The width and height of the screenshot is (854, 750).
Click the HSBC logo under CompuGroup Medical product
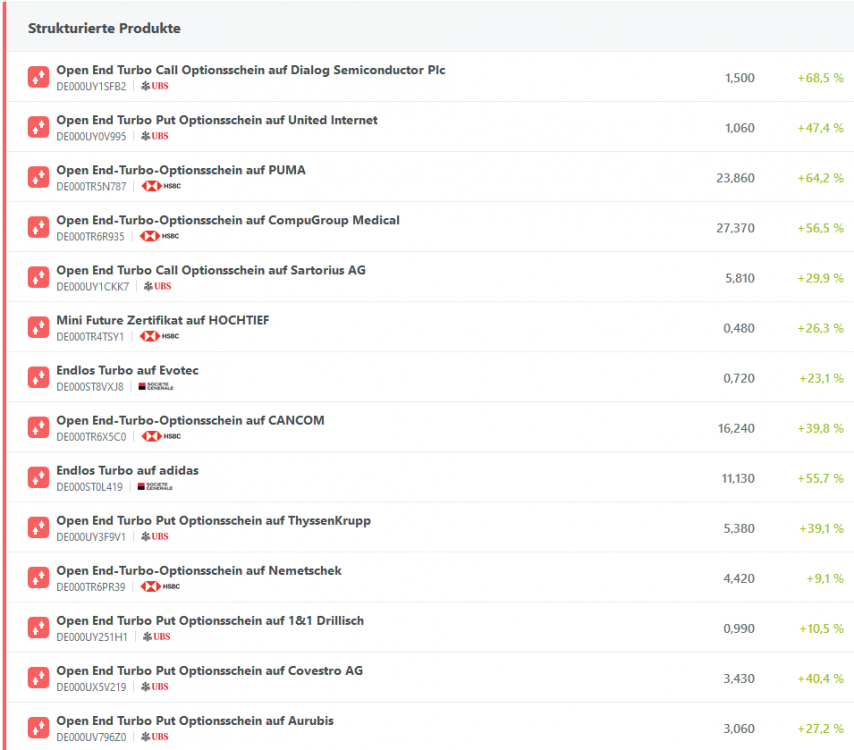coord(161,236)
